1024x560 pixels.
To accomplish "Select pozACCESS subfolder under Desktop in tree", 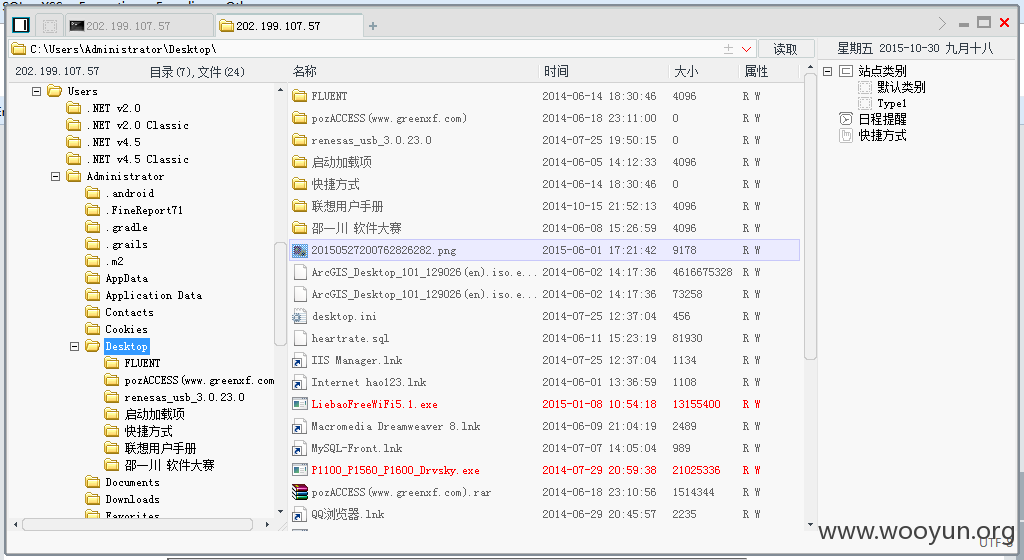I will [189, 380].
